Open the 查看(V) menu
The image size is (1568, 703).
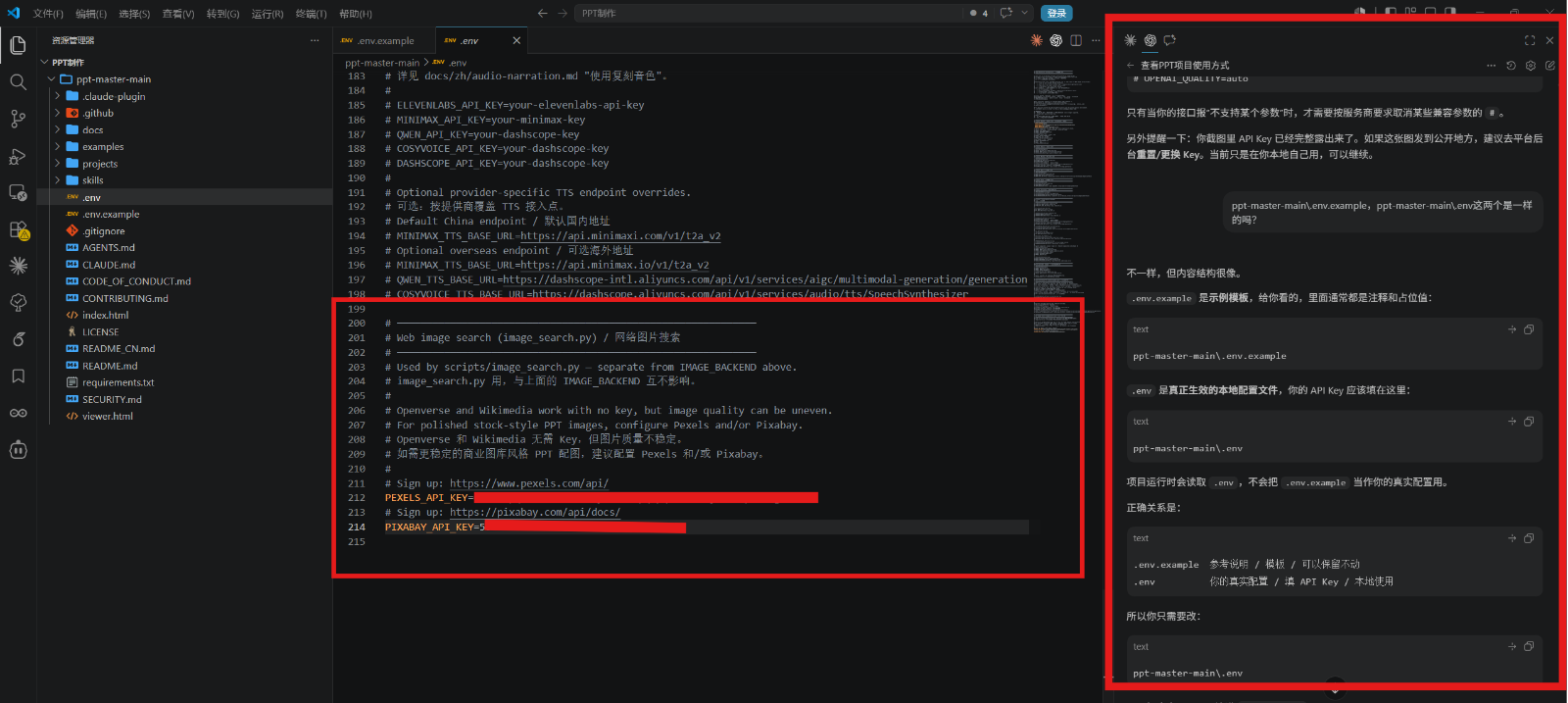[x=178, y=14]
